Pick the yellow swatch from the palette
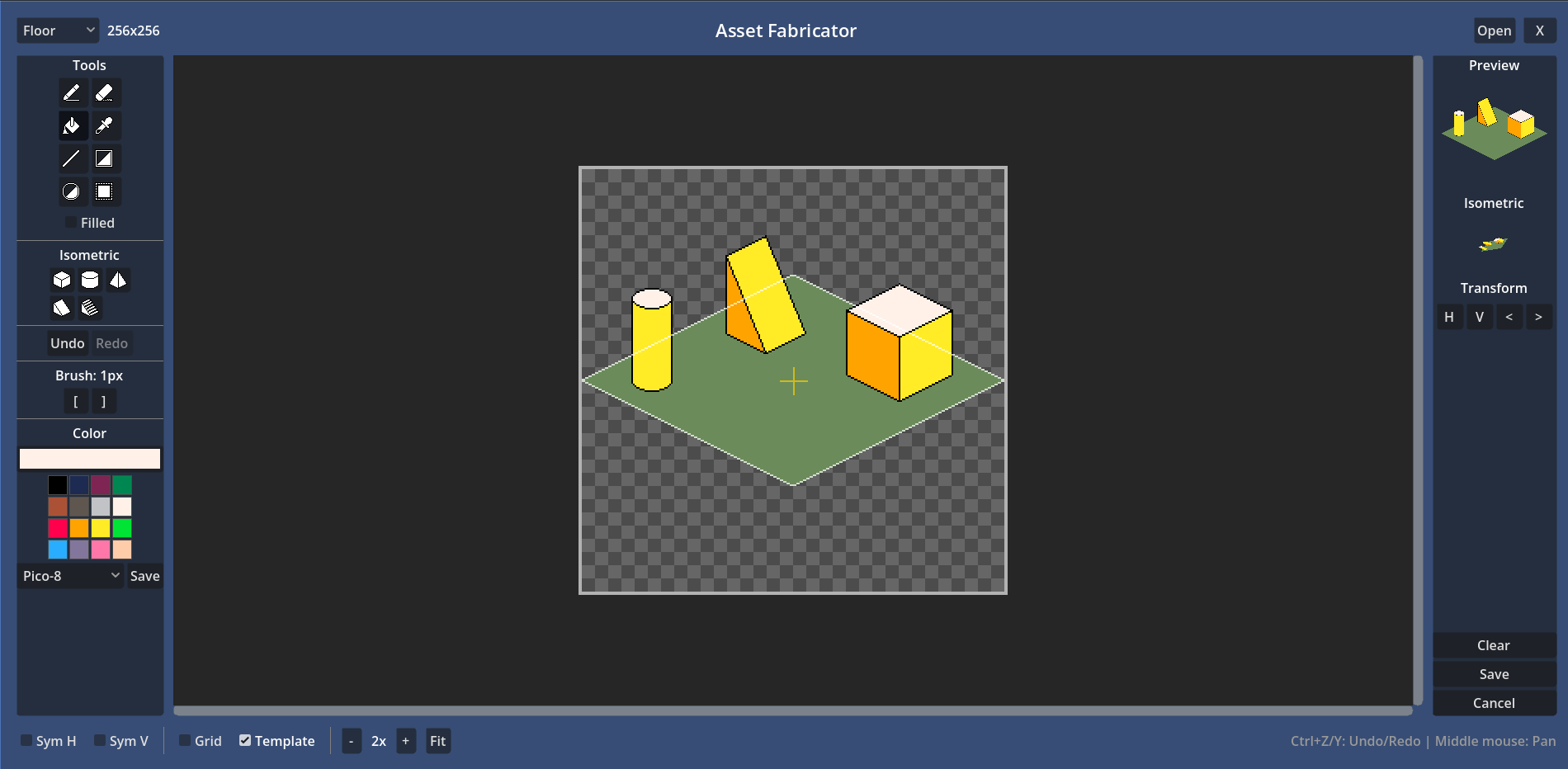The height and width of the screenshot is (769, 1568). coord(100,528)
